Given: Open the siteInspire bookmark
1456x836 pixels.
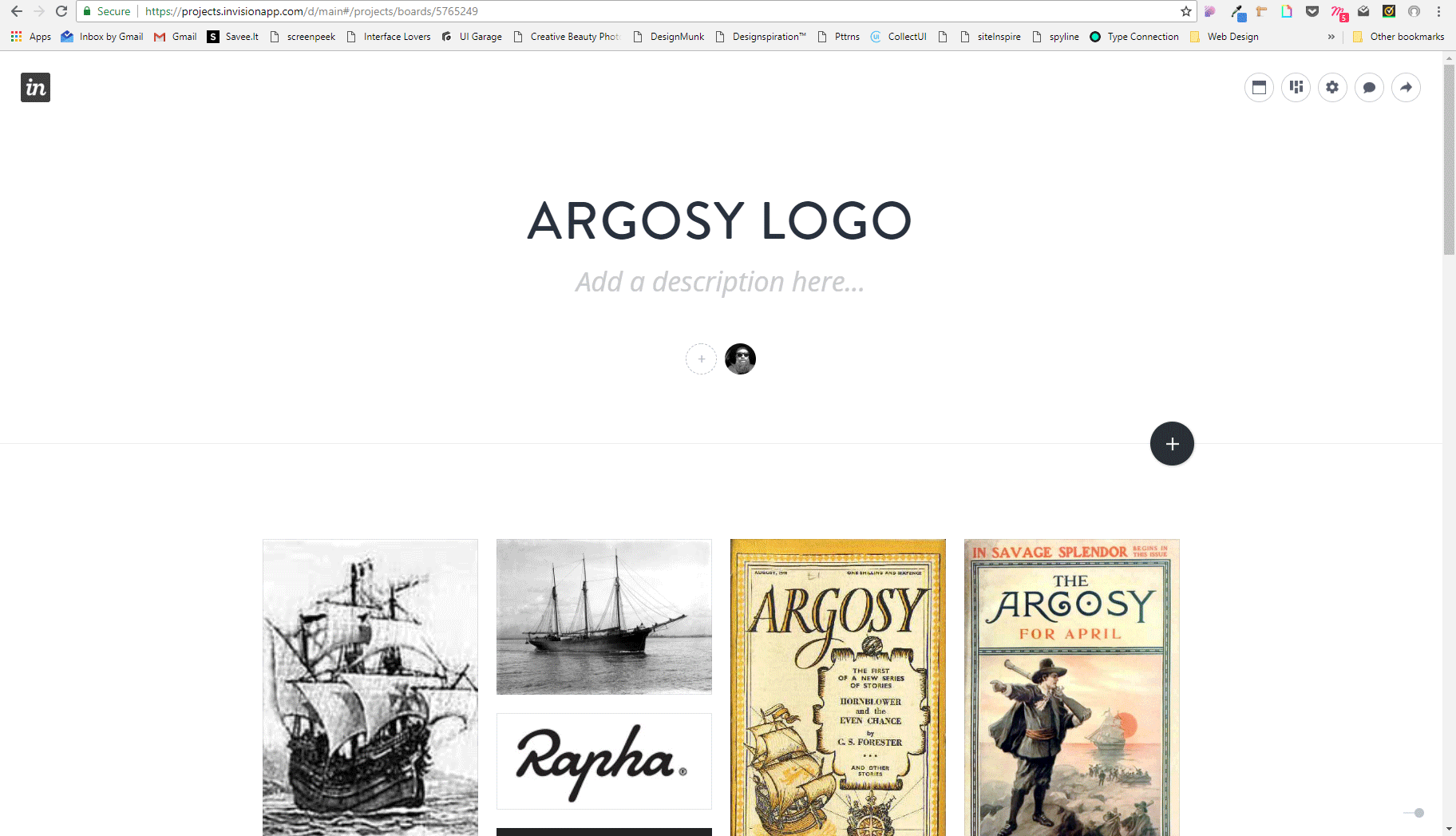Looking at the screenshot, I should pos(990,37).
